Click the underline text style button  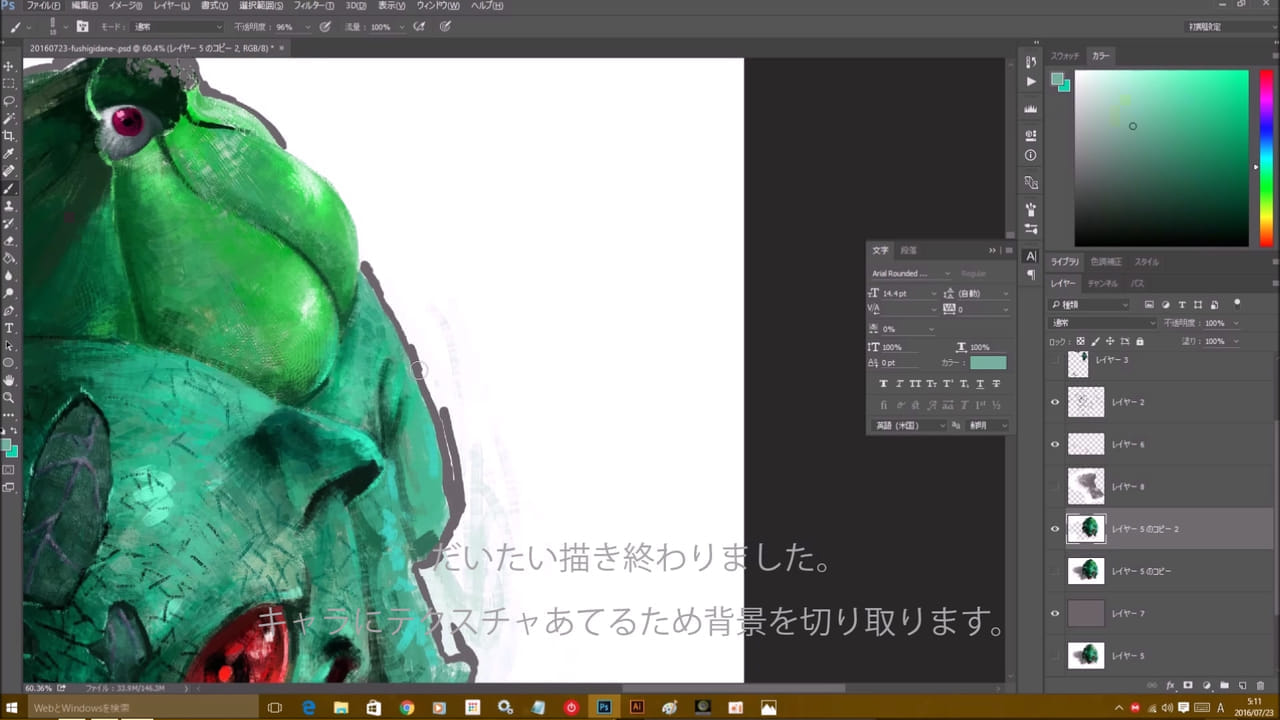tap(980, 384)
